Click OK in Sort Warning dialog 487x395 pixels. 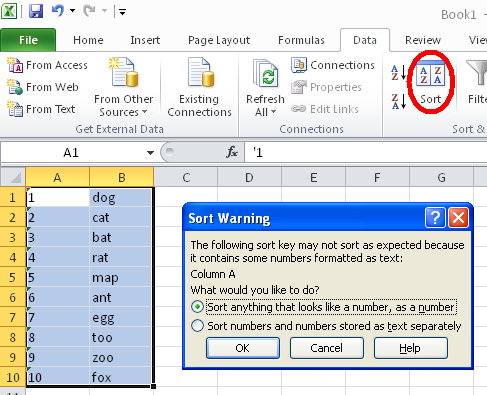(x=243, y=348)
